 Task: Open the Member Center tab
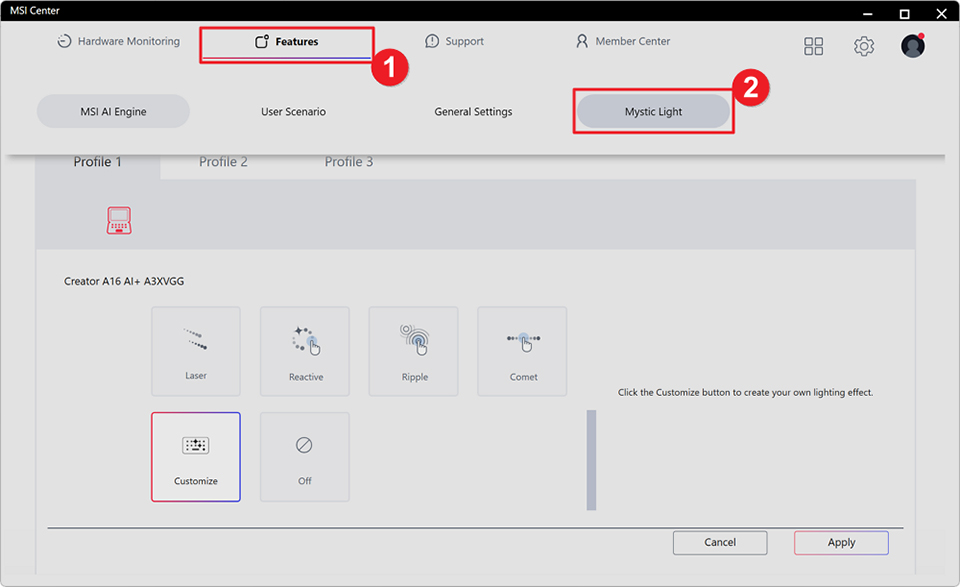623,42
